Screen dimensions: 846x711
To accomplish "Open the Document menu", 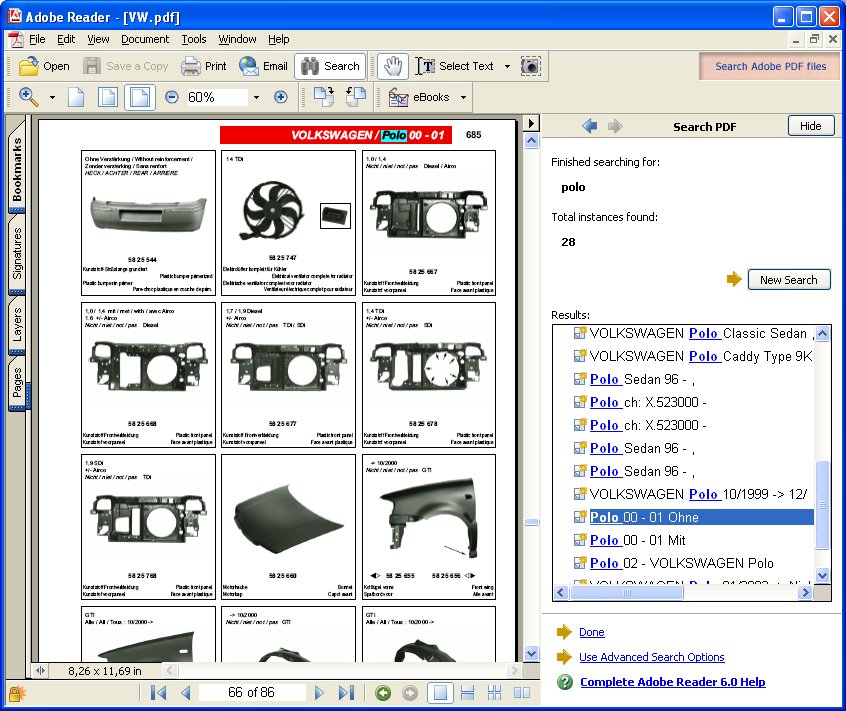I will click(x=145, y=39).
